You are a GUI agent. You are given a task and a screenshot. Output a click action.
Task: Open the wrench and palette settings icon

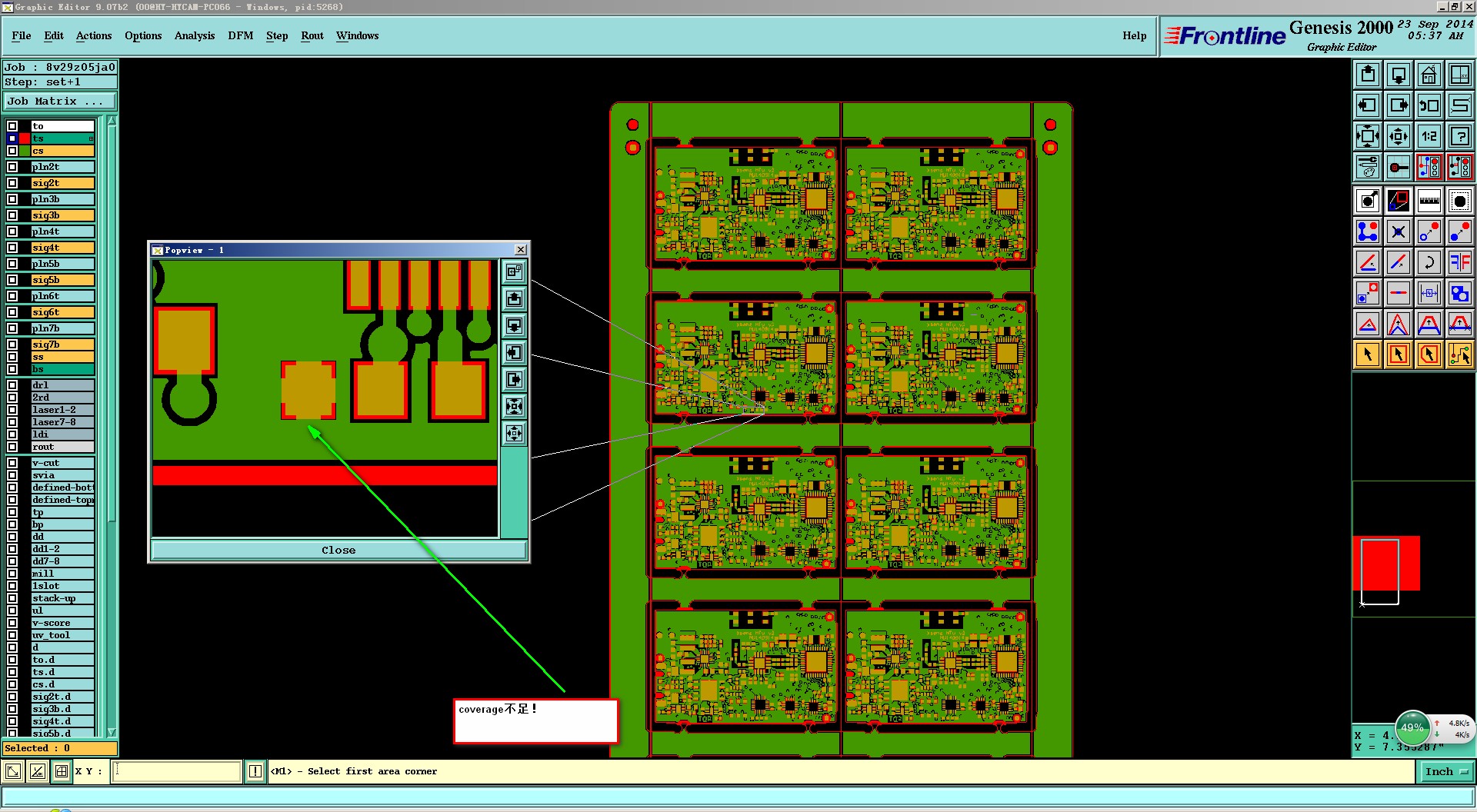coord(1368,167)
